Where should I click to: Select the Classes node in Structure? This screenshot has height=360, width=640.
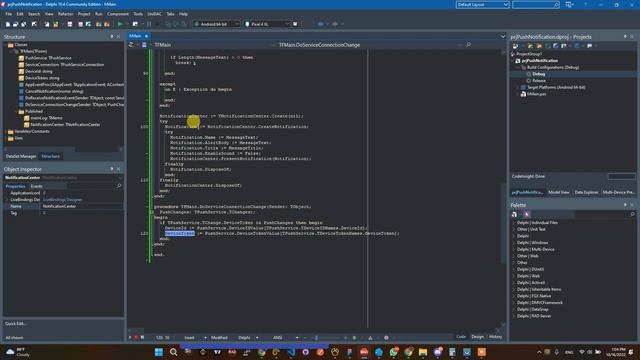click(20, 45)
